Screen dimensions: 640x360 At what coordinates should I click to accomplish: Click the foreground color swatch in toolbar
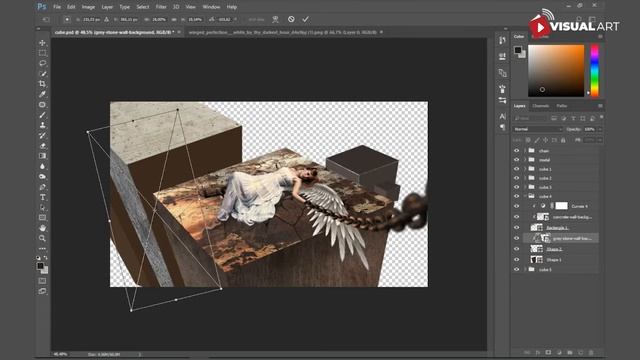pyautogui.click(x=40, y=266)
